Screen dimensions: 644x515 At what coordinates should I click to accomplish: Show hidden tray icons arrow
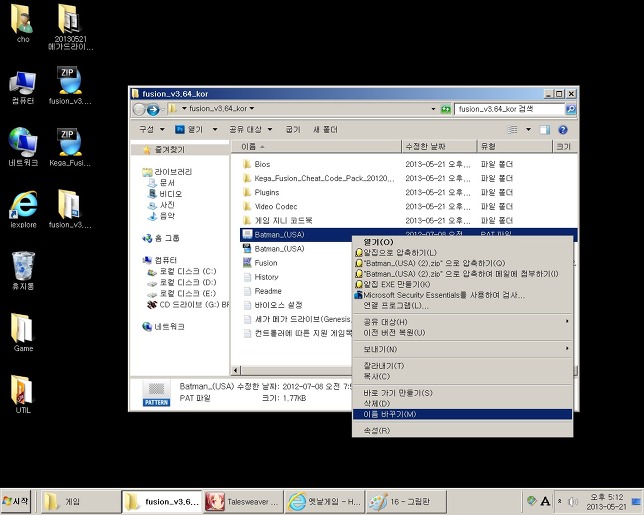(559, 501)
